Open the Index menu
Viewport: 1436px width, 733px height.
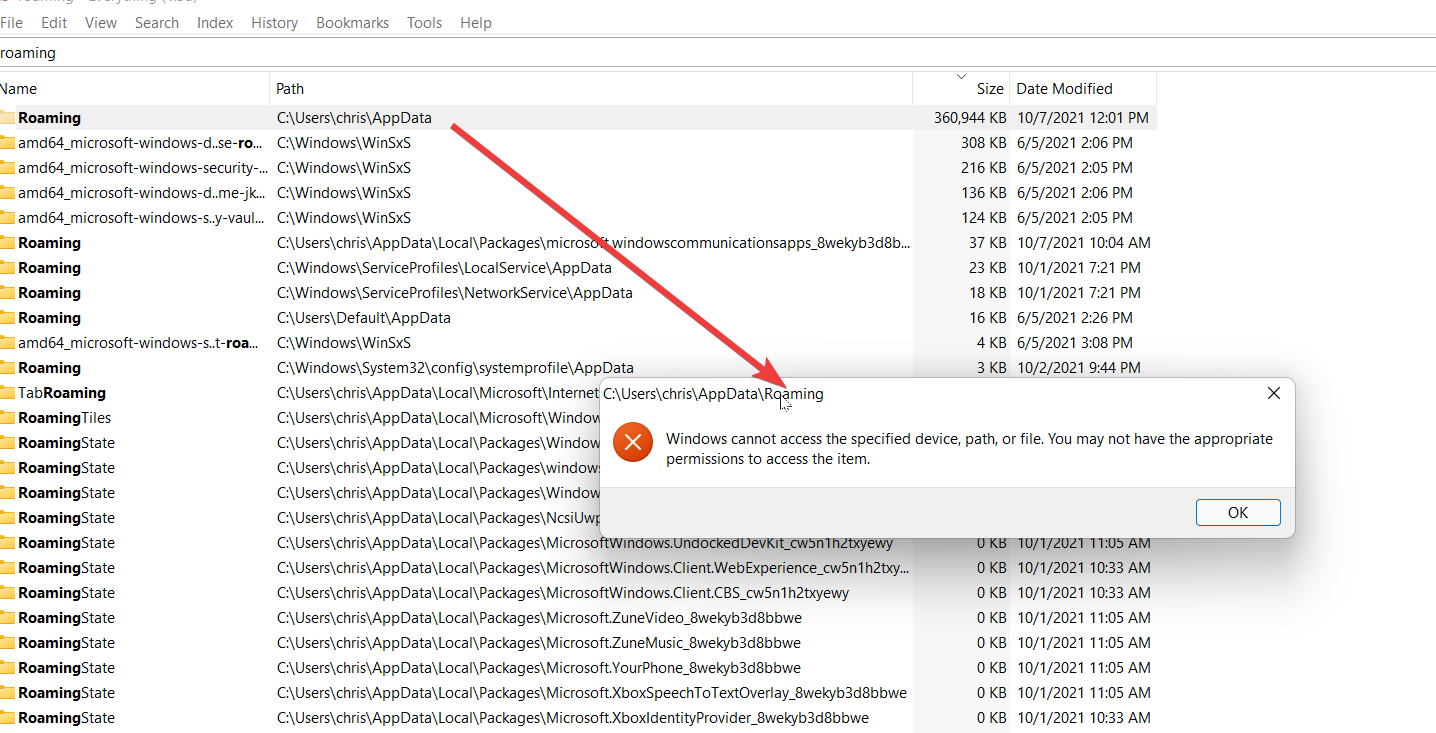[x=214, y=22]
